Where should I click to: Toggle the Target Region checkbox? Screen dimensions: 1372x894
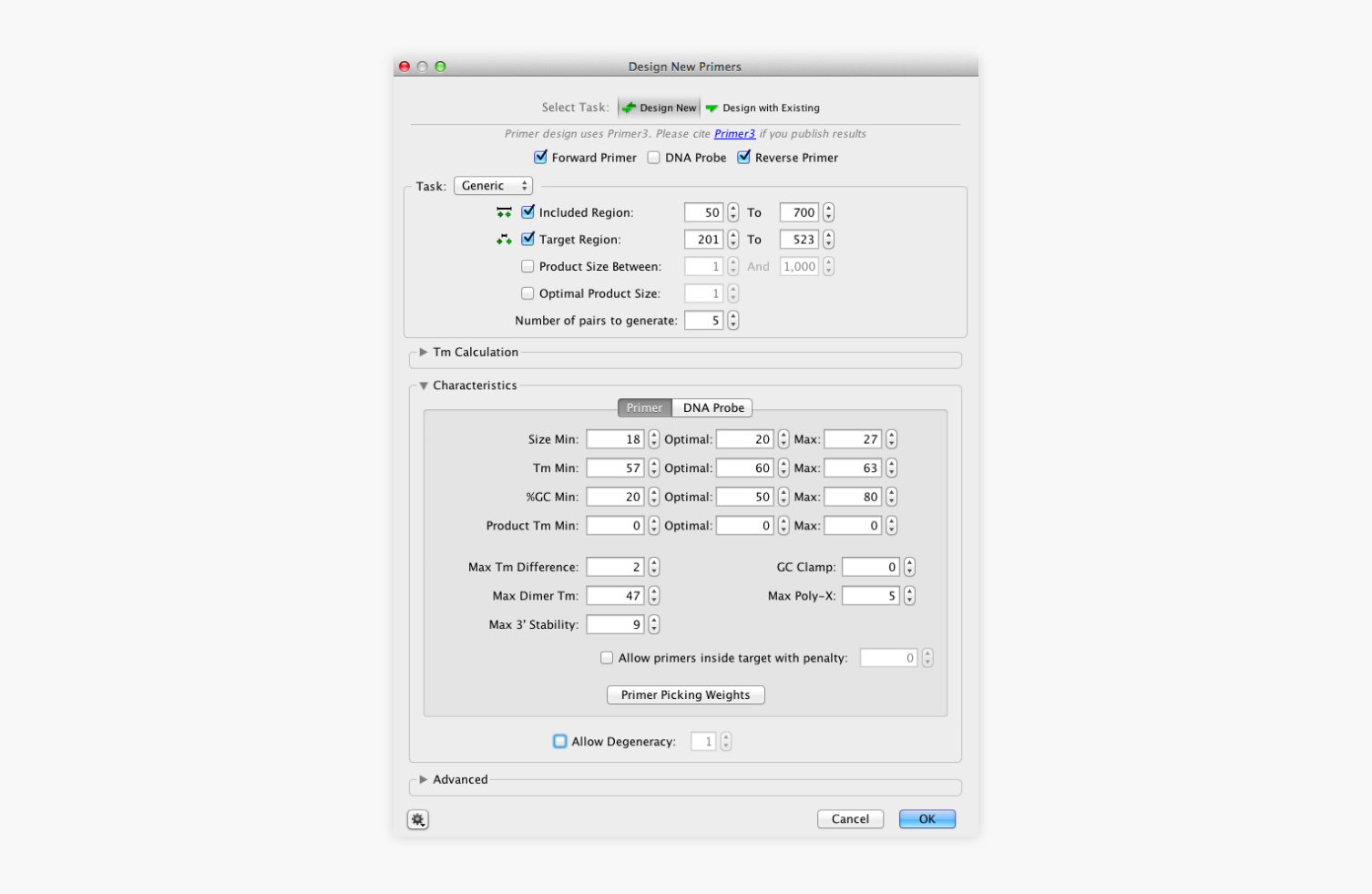527,239
